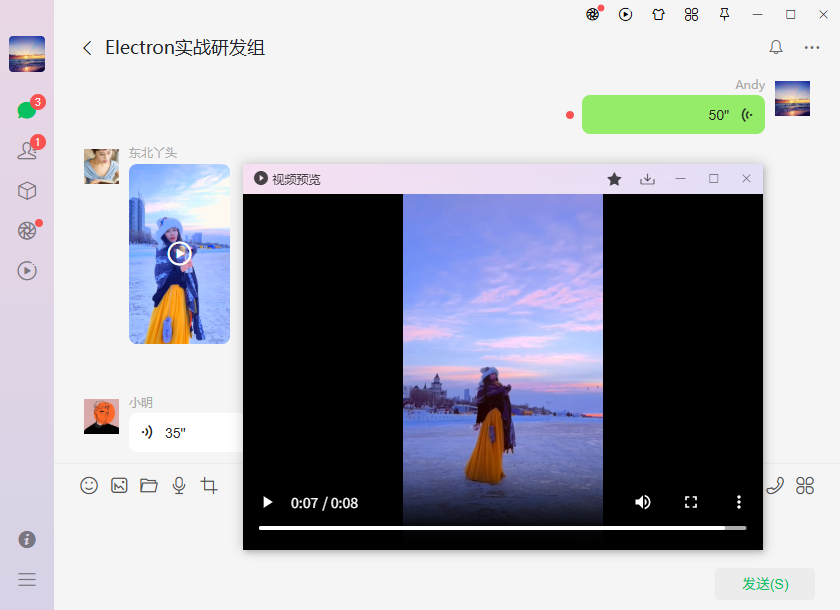Toggle fullscreen mode in video player
840x610 pixels.
tap(690, 502)
